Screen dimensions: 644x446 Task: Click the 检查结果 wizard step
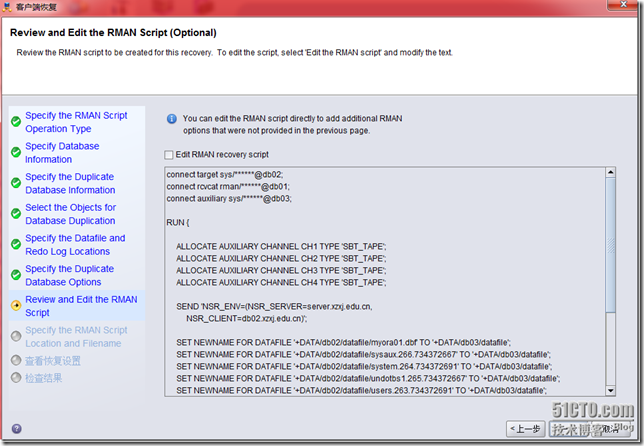click(44, 378)
